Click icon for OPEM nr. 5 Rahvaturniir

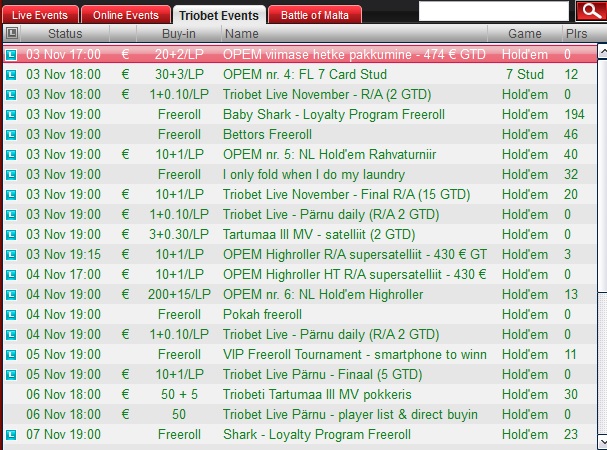point(11,155)
